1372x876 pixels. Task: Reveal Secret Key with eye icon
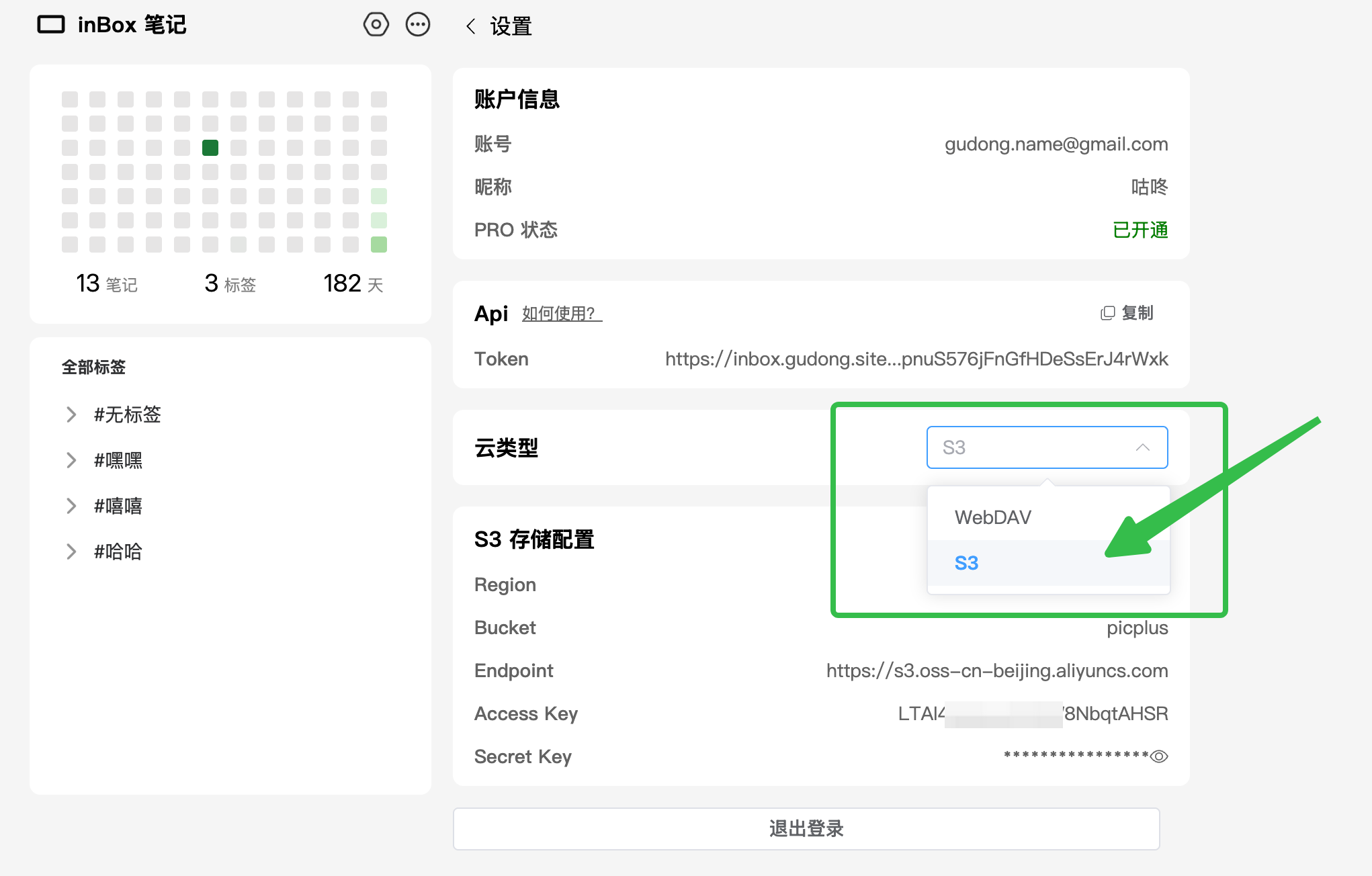1159,756
